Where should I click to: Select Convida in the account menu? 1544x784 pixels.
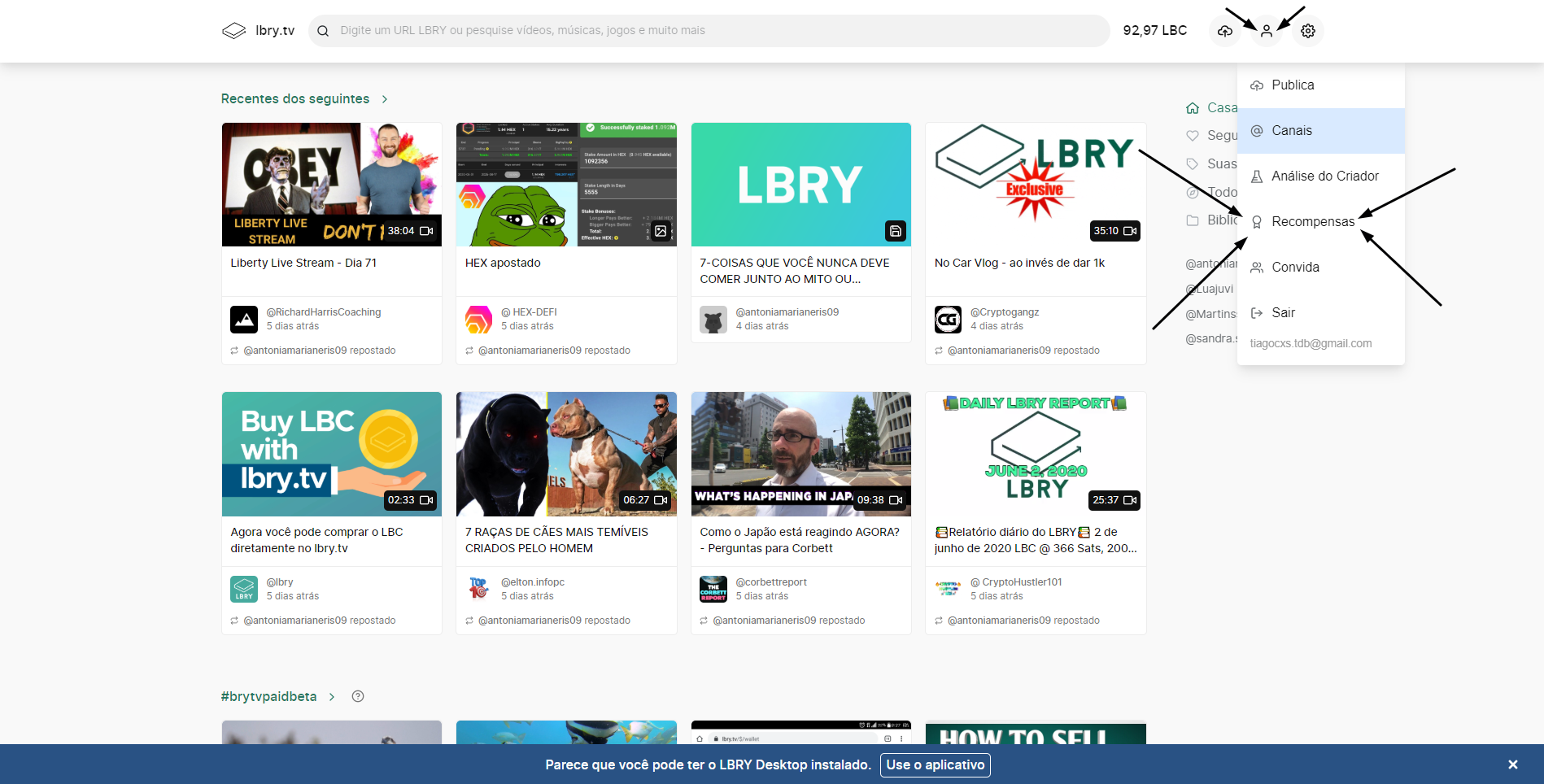pos(1321,268)
